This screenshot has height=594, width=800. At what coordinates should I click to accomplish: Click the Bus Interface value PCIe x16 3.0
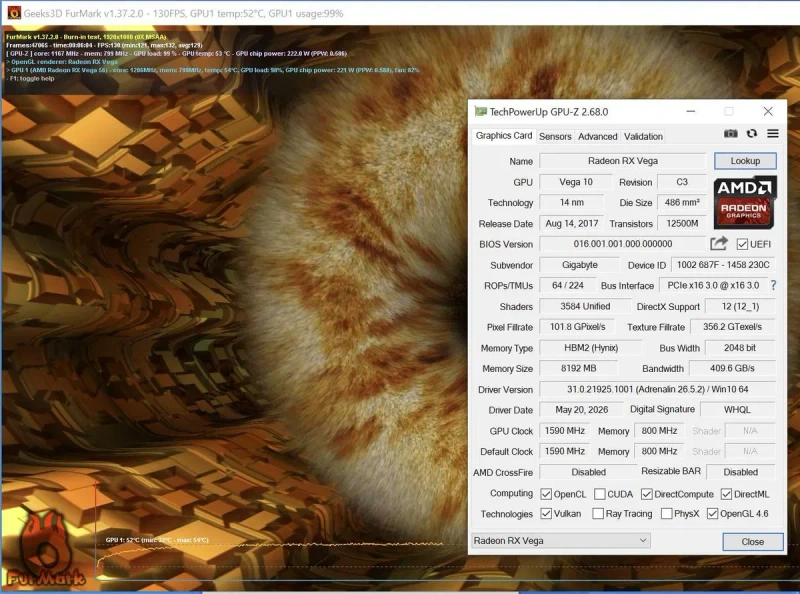[x=713, y=286]
